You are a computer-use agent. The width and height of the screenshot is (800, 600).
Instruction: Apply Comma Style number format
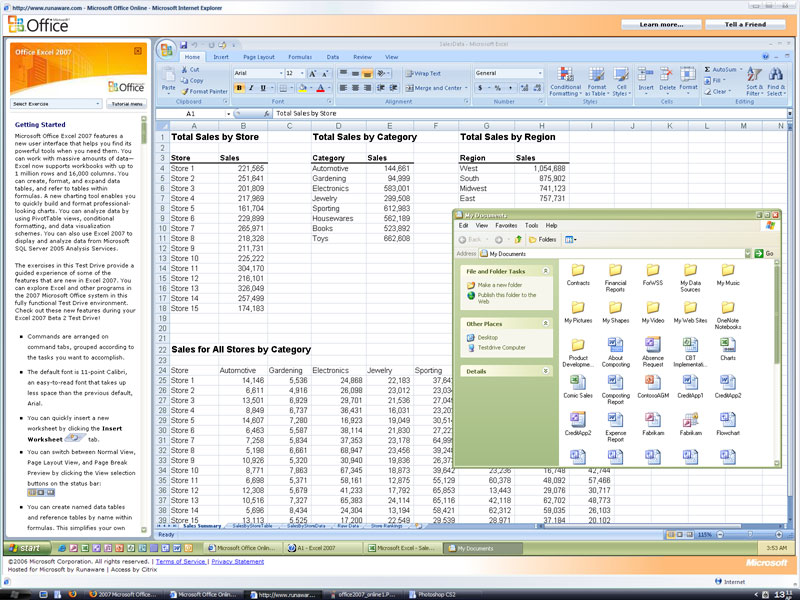click(x=510, y=88)
